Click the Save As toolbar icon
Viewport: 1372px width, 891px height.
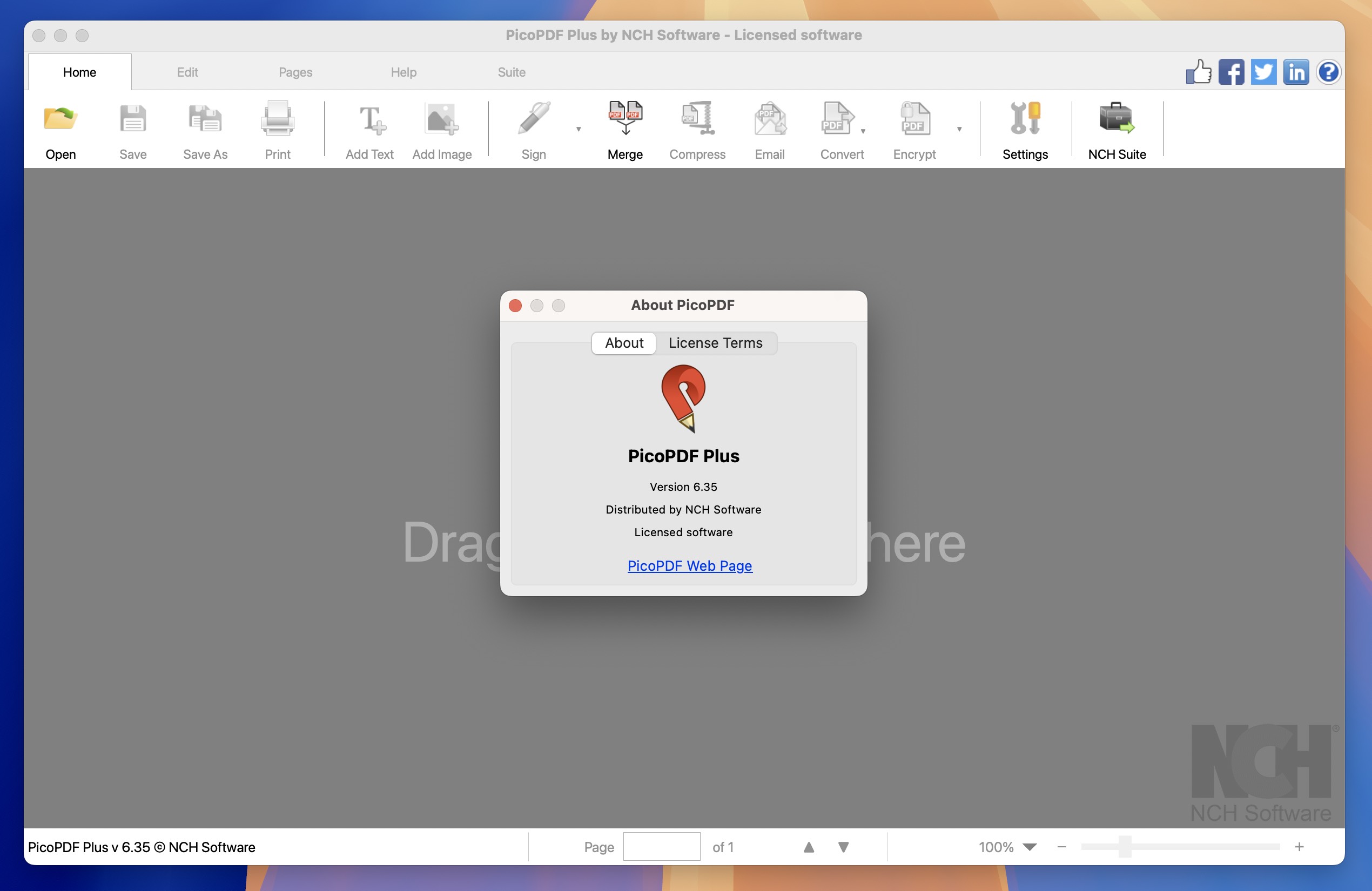[205, 119]
